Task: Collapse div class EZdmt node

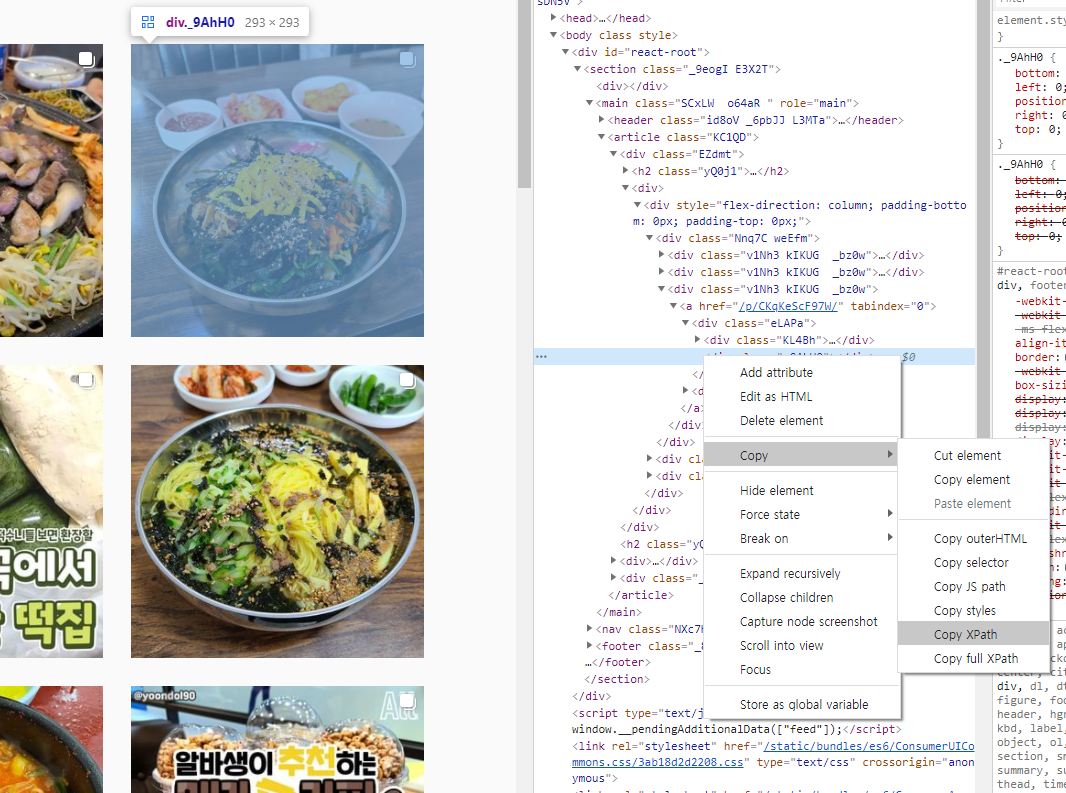Action: [613, 154]
